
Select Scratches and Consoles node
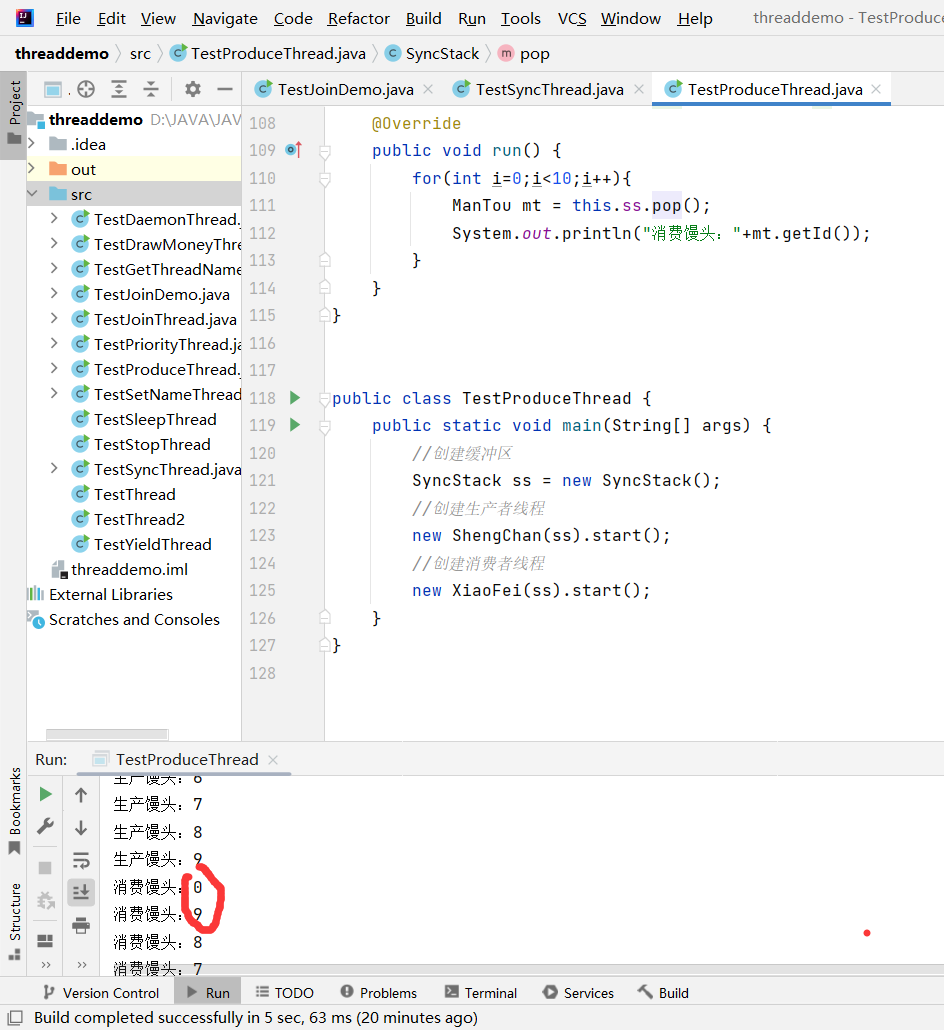135,619
